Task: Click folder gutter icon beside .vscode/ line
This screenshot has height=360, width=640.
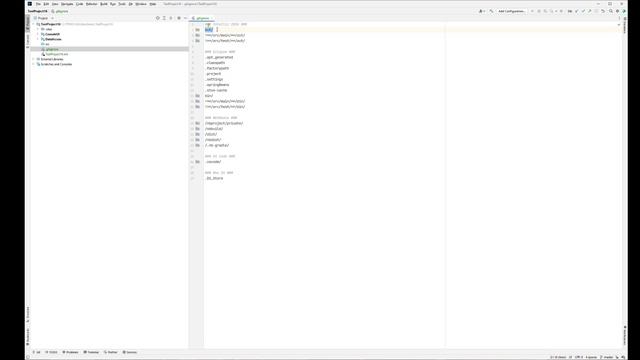Action: tap(198, 162)
